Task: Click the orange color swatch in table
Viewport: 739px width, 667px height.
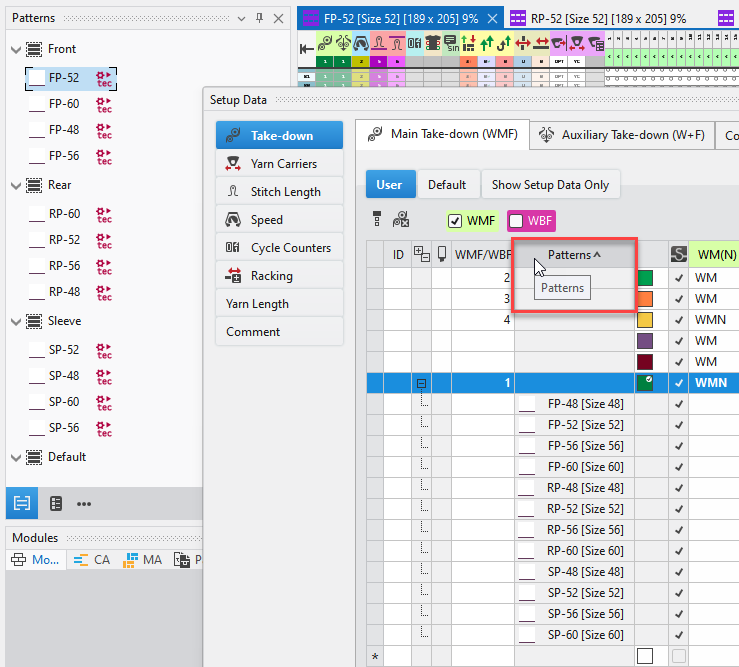Action: (x=645, y=298)
